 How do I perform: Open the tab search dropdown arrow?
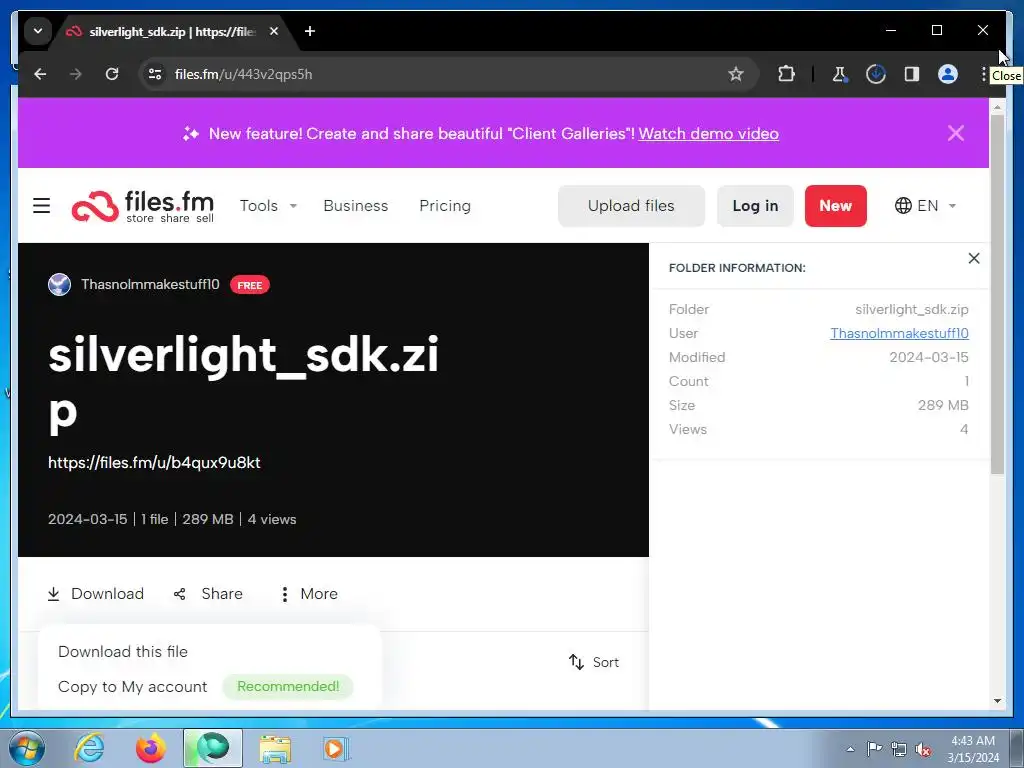pos(38,31)
